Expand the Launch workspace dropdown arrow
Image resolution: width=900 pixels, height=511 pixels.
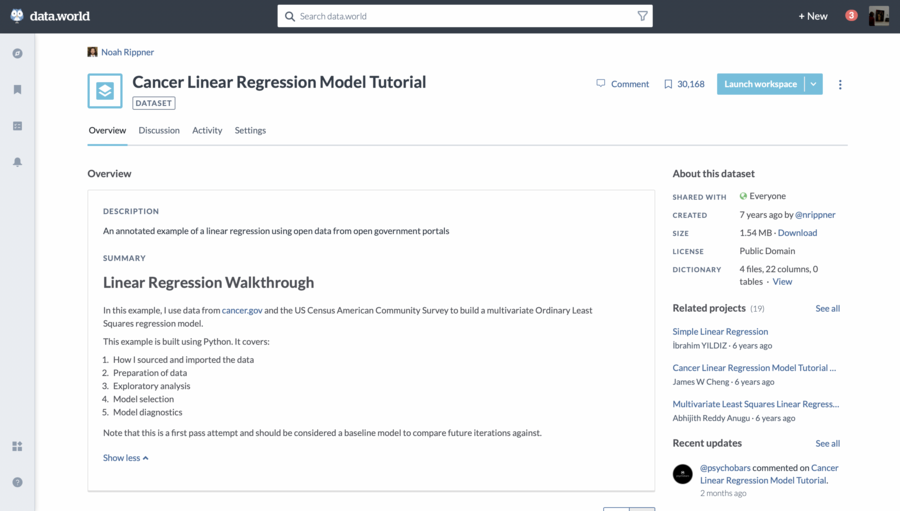tap(814, 84)
